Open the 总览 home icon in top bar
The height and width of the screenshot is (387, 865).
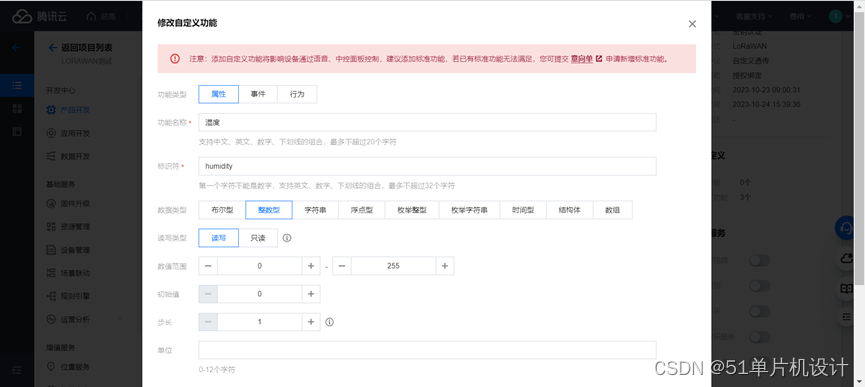pos(91,17)
